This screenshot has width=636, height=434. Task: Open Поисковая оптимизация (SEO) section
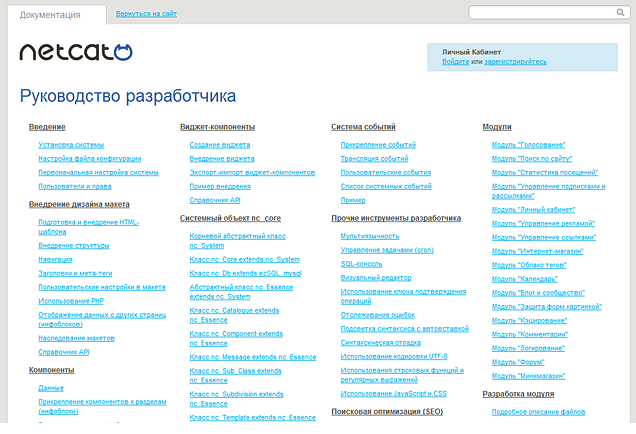pyautogui.click(x=386, y=411)
